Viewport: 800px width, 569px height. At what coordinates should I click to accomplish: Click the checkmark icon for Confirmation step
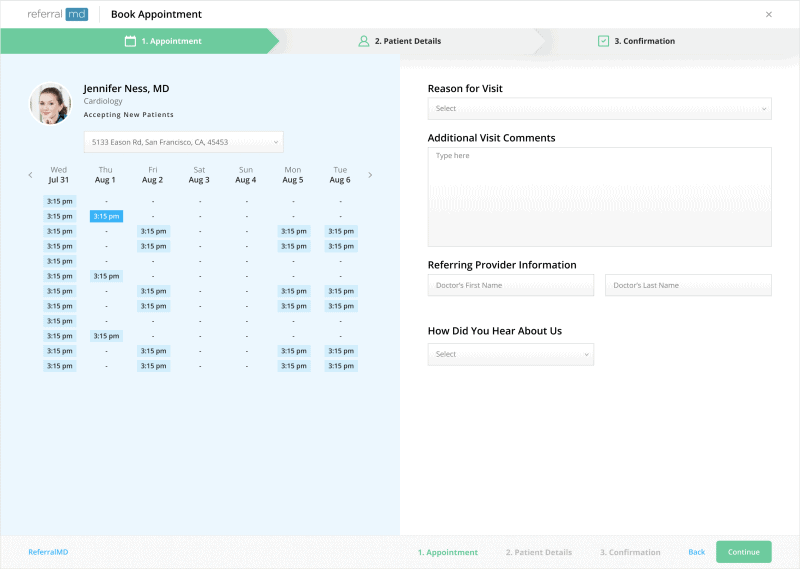(x=604, y=41)
